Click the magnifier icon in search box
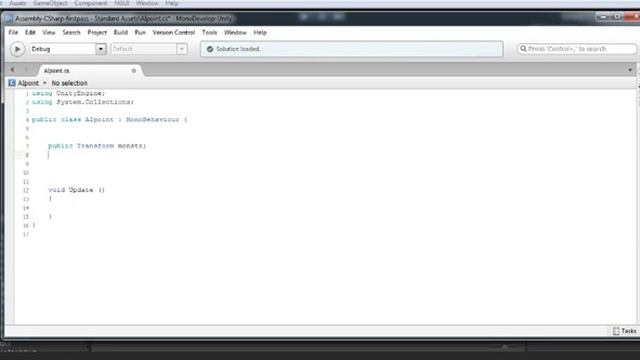Image resolution: width=640 pixels, height=360 pixels. click(x=523, y=49)
